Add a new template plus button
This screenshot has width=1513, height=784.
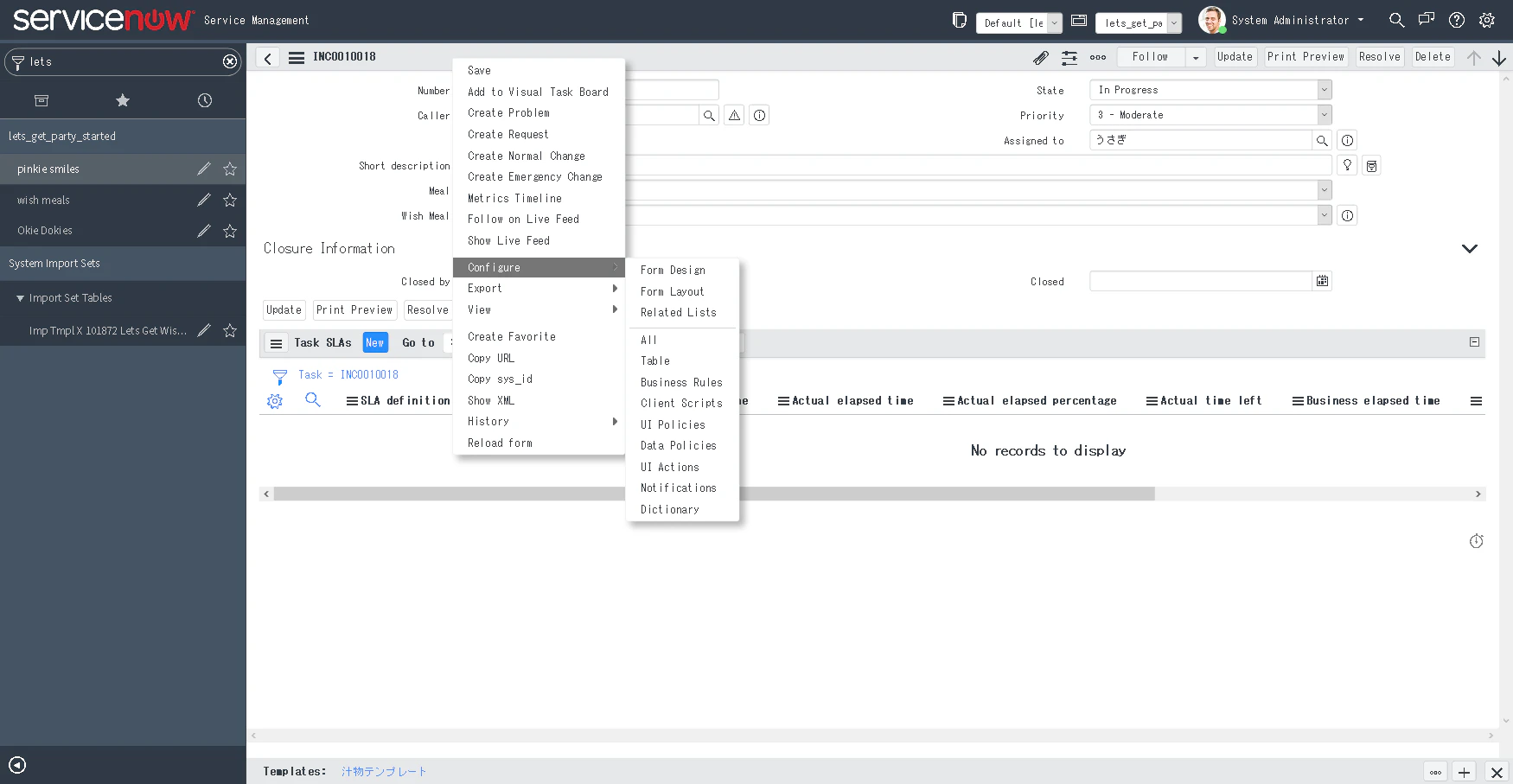point(1464,772)
